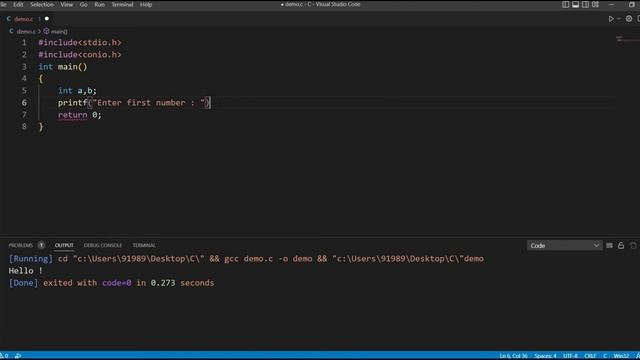Viewport: 640px width, 360px height.
Task: Click CRLF line ending selector
Action: [590, 356]
